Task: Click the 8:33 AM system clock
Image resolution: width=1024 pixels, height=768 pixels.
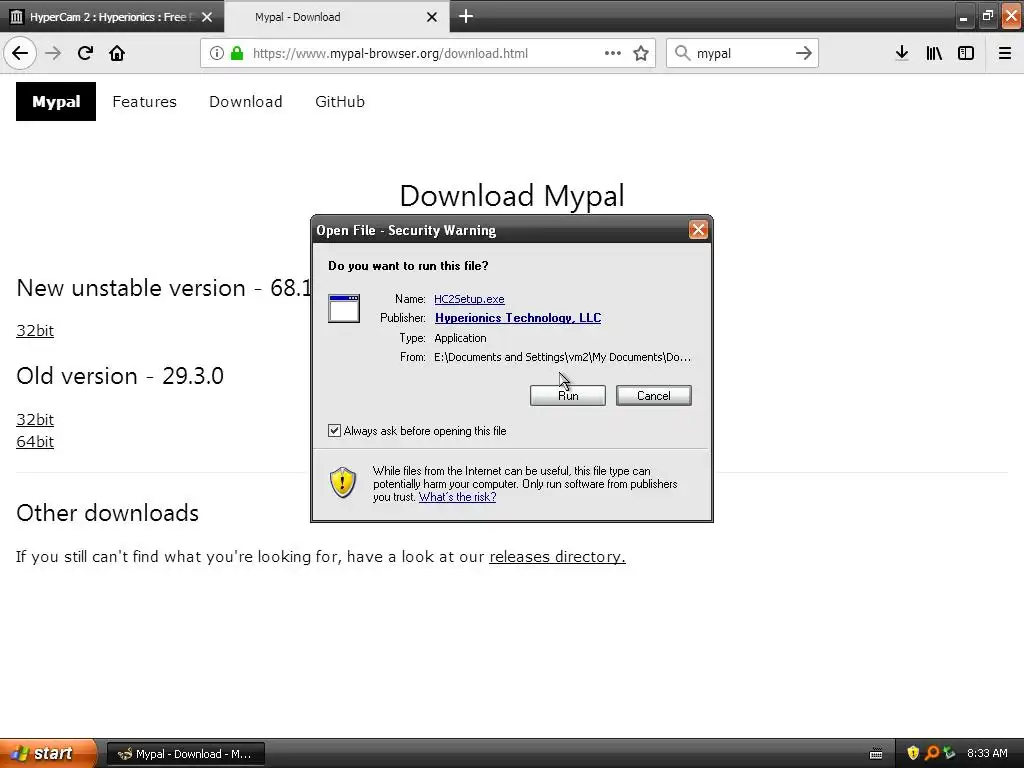Action: 987,753
